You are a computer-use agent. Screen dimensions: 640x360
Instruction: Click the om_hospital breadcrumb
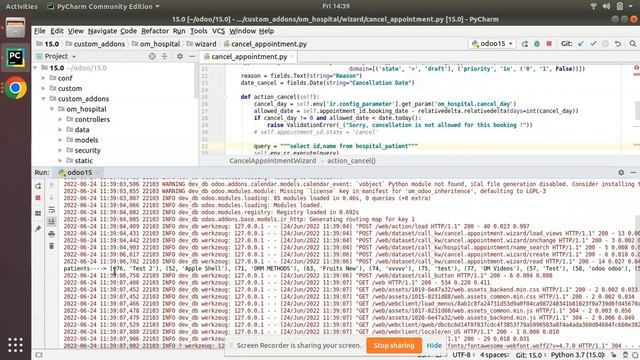(156, 44)
